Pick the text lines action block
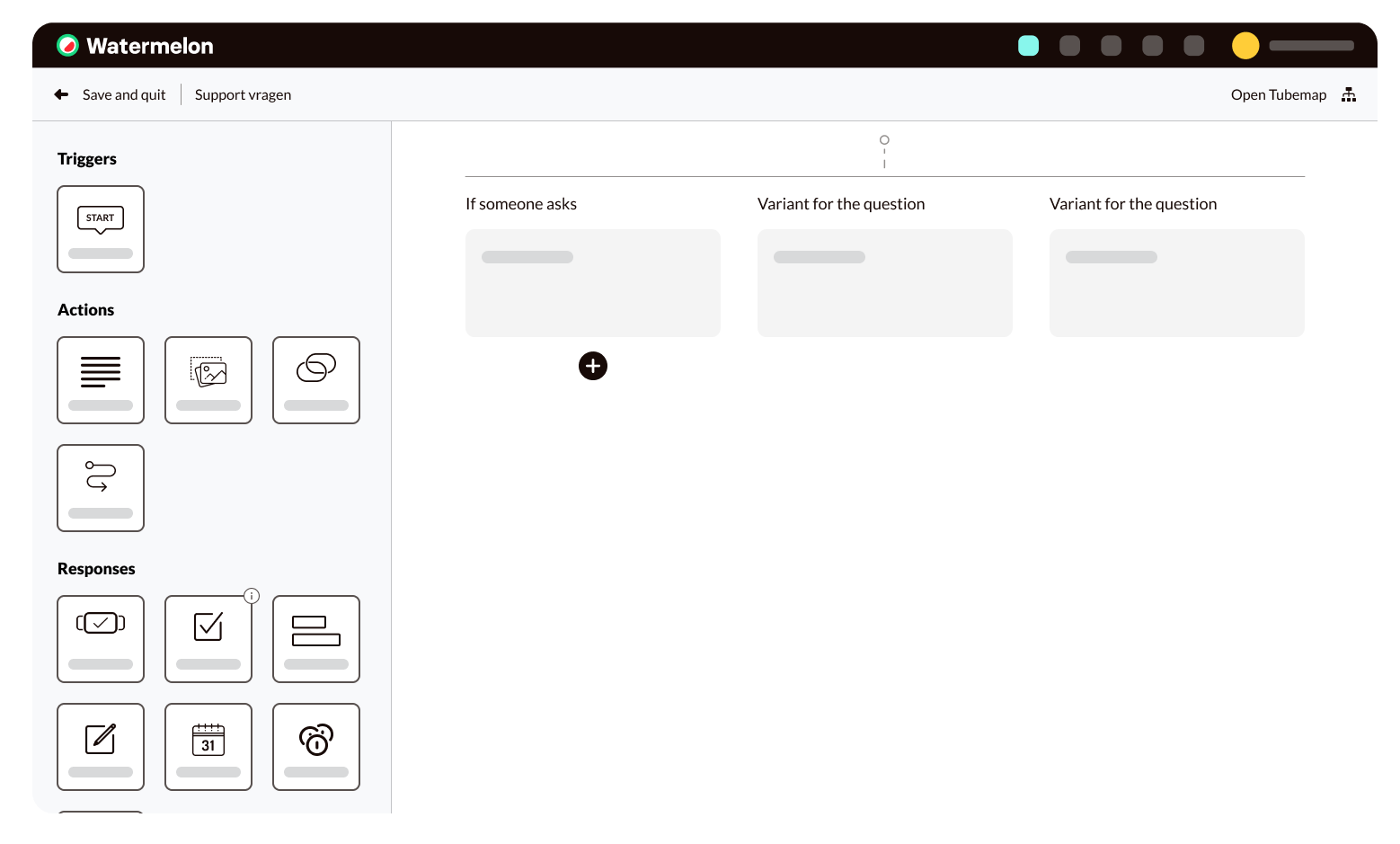 point(101,380)
